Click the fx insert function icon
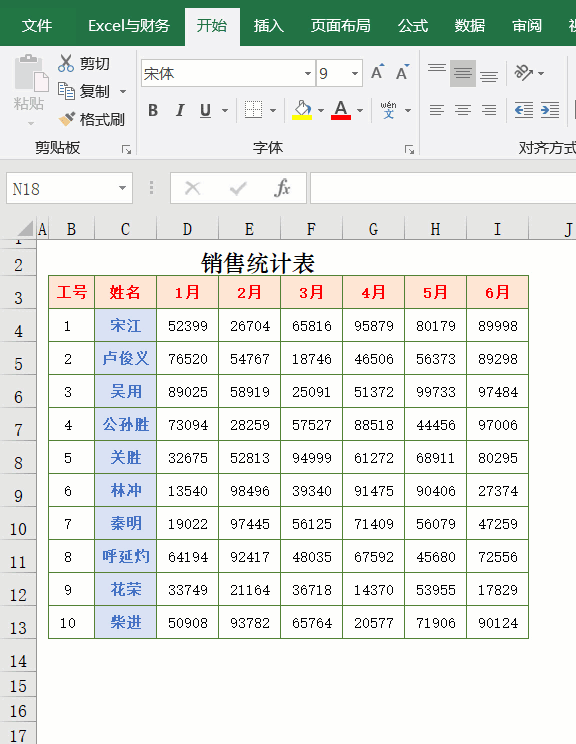 (282, 188)
